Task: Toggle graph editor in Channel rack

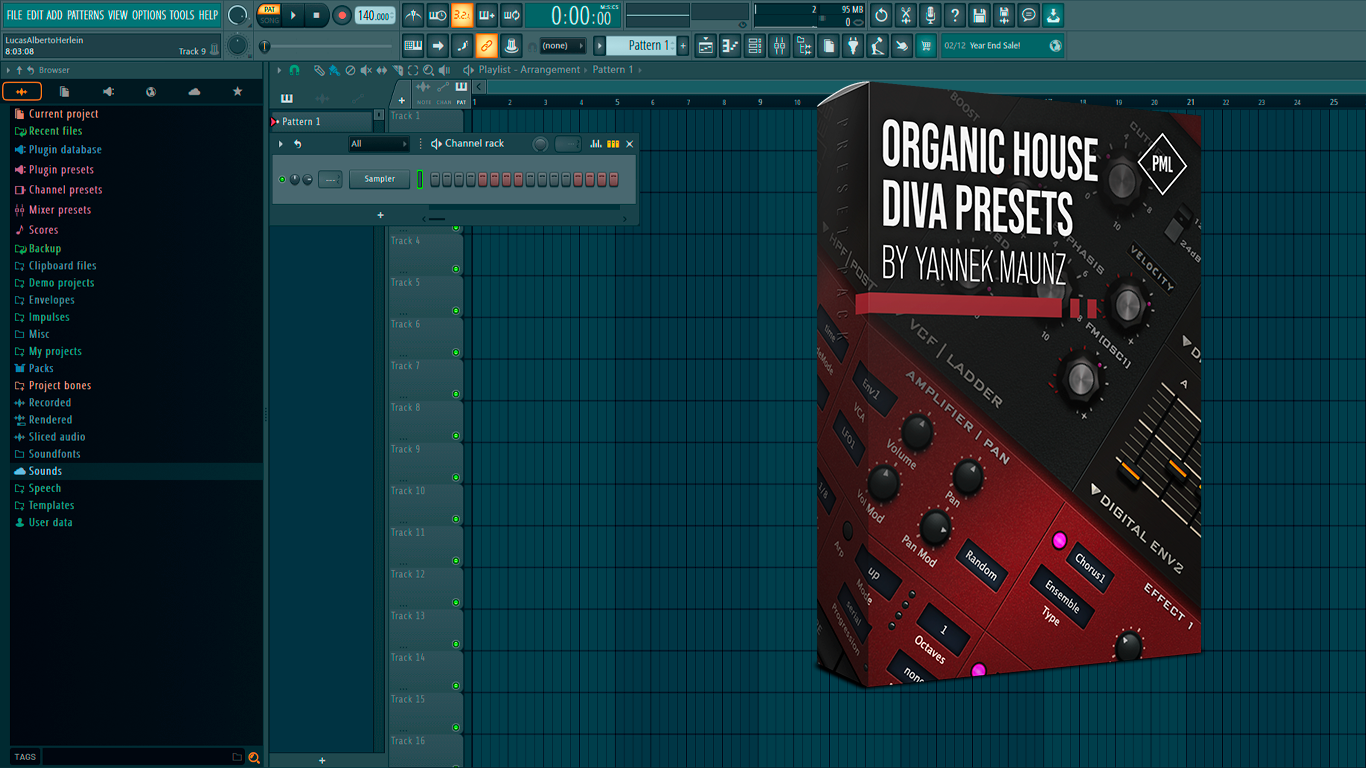Action: (596, 144)
